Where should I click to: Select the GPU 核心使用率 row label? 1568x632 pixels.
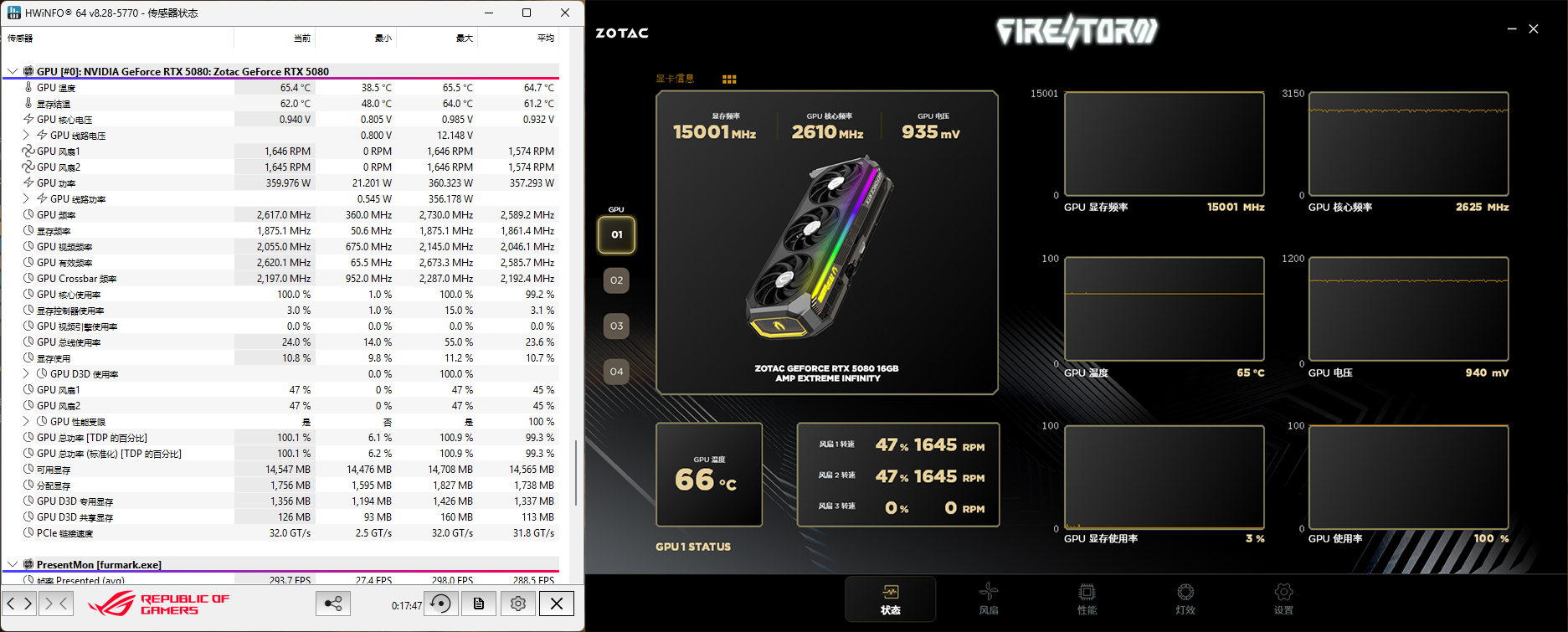pos(69,295)
